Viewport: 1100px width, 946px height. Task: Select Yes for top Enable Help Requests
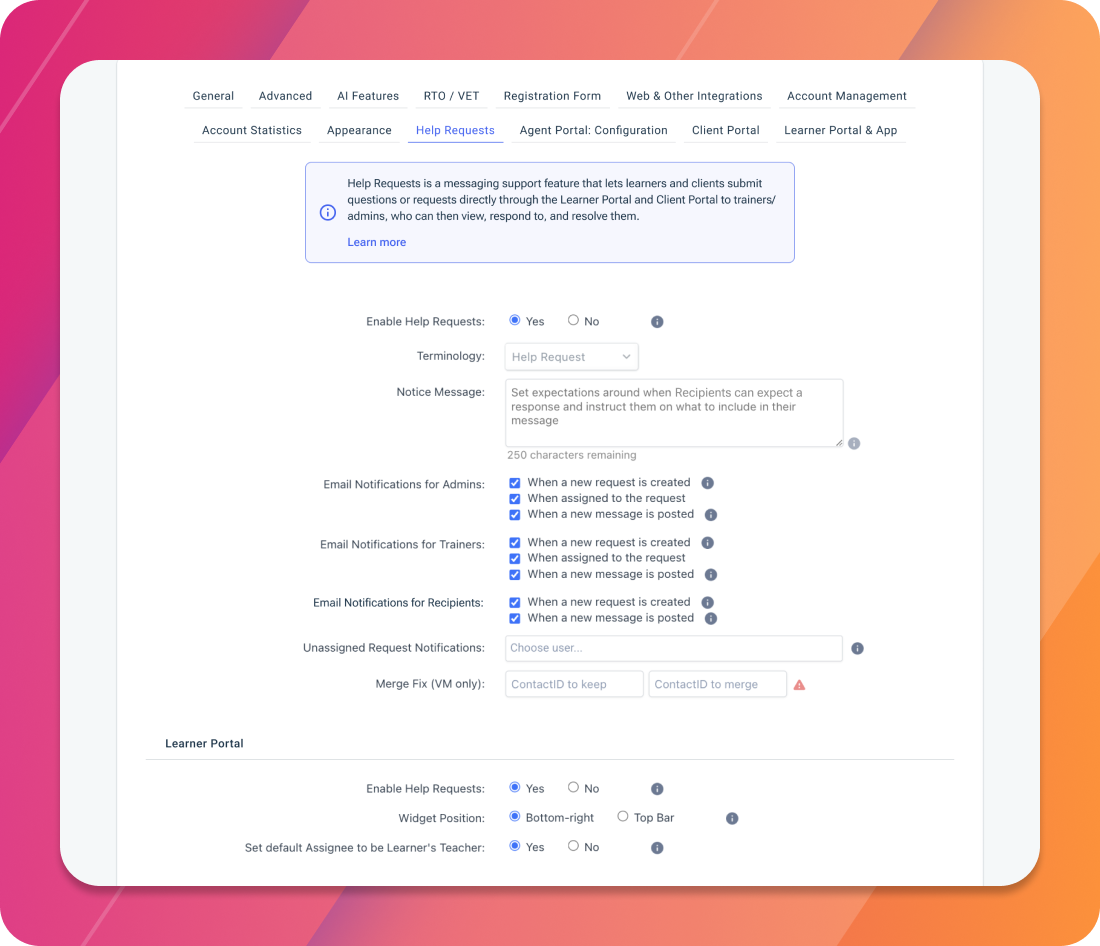click(x=515, y=320)
